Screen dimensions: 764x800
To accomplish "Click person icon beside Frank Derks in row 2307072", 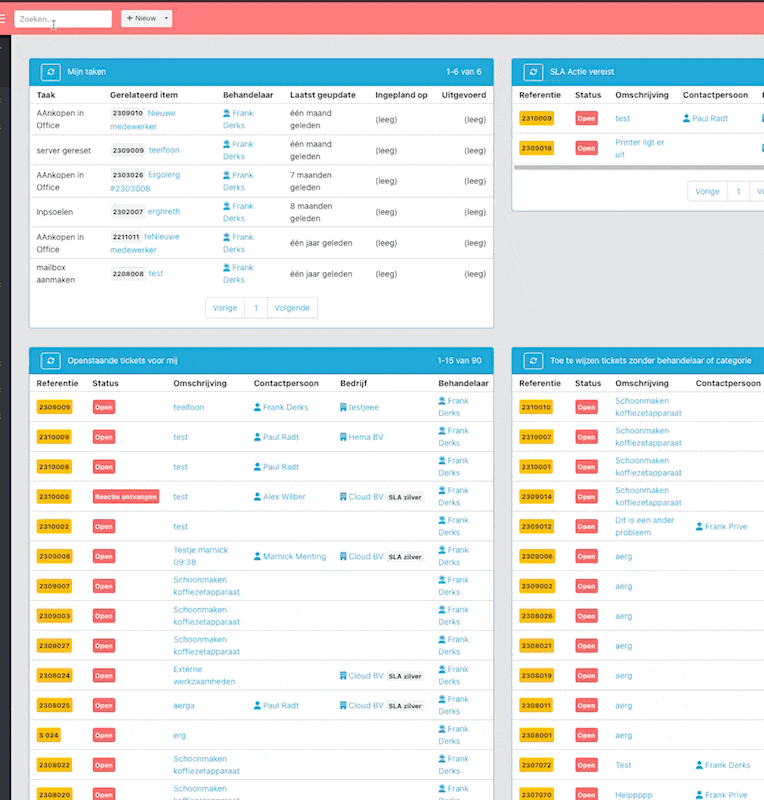I will click(699, 765).
